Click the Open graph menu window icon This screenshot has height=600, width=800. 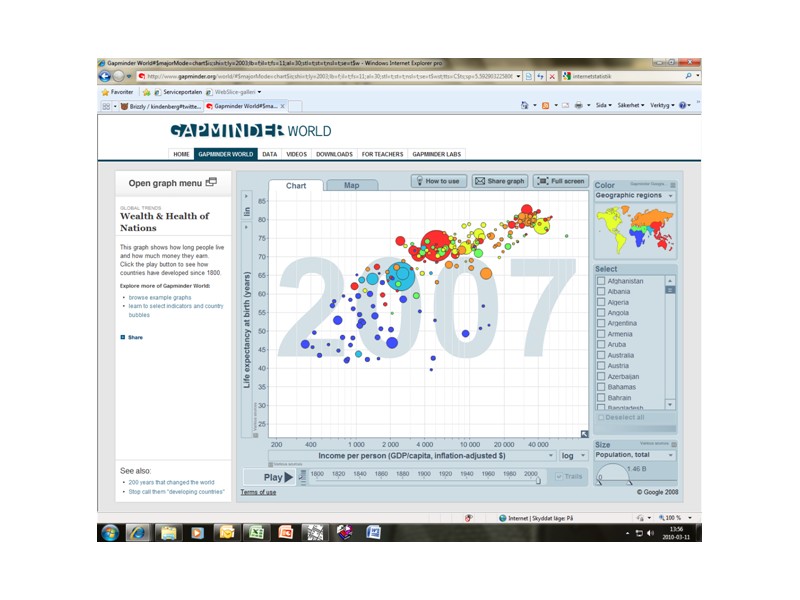[x=211, y=182]
